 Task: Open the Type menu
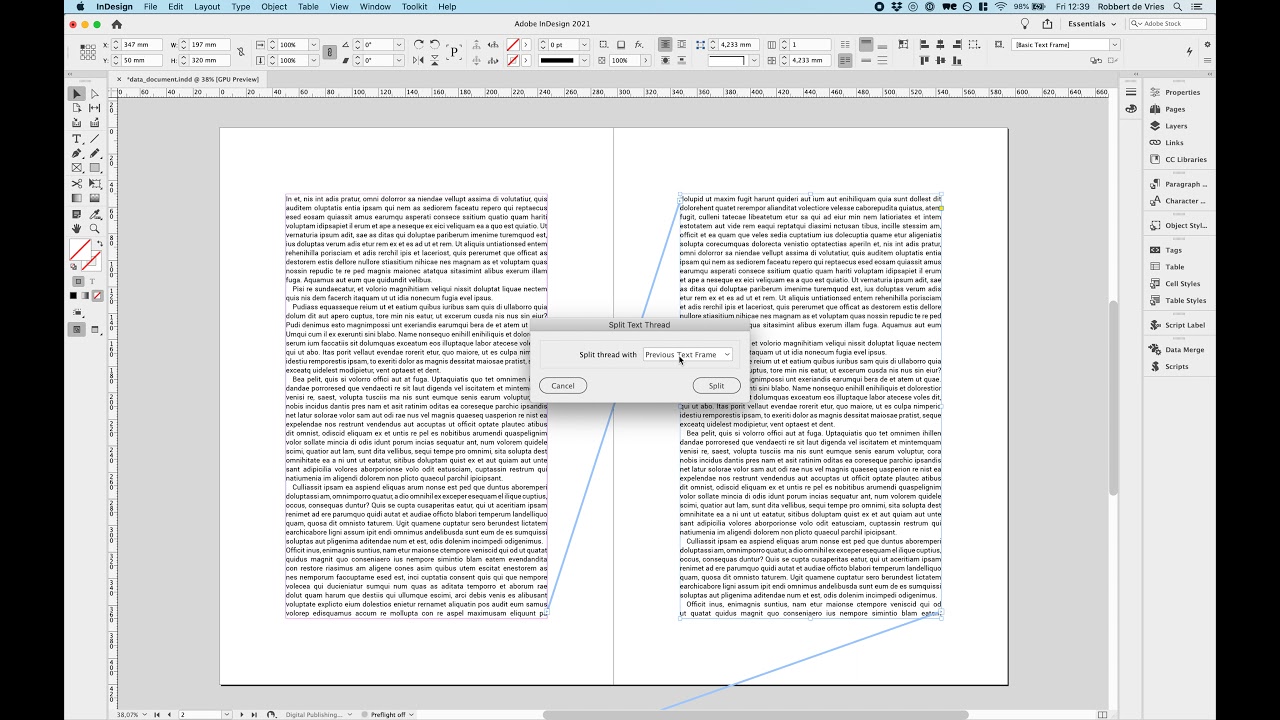(241, 7)
